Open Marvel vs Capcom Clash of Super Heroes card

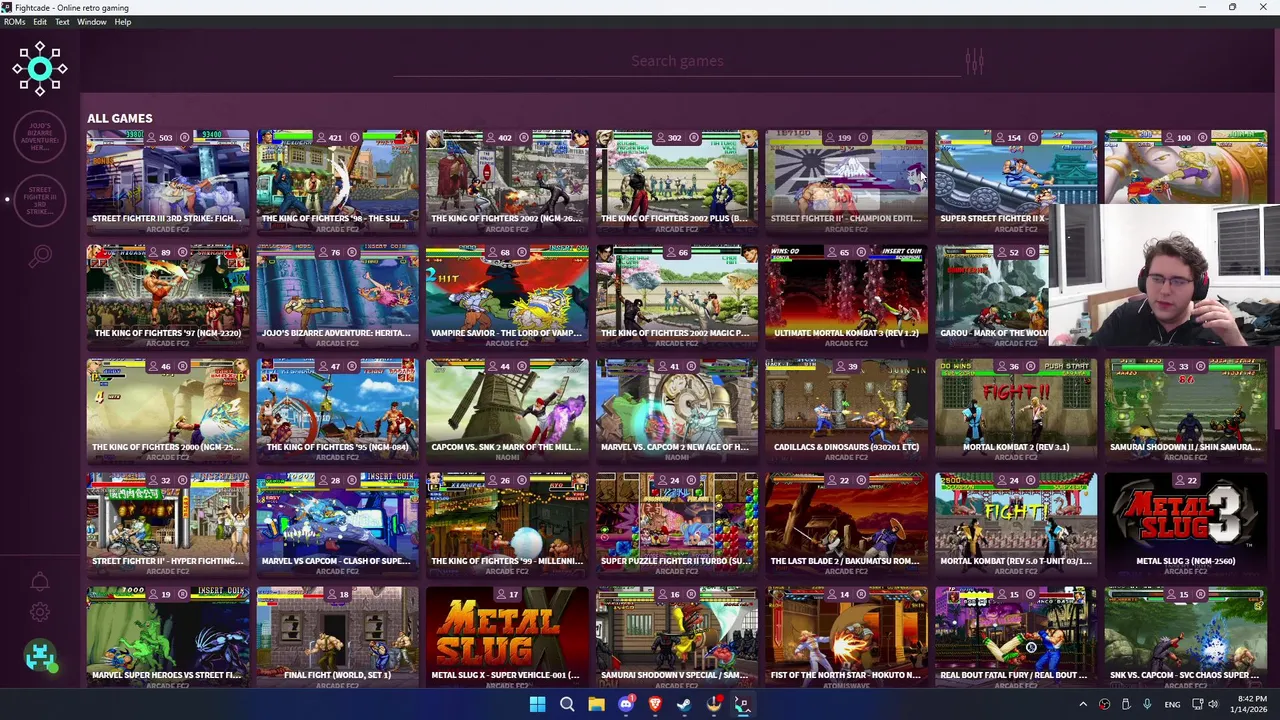click(337, 524)
